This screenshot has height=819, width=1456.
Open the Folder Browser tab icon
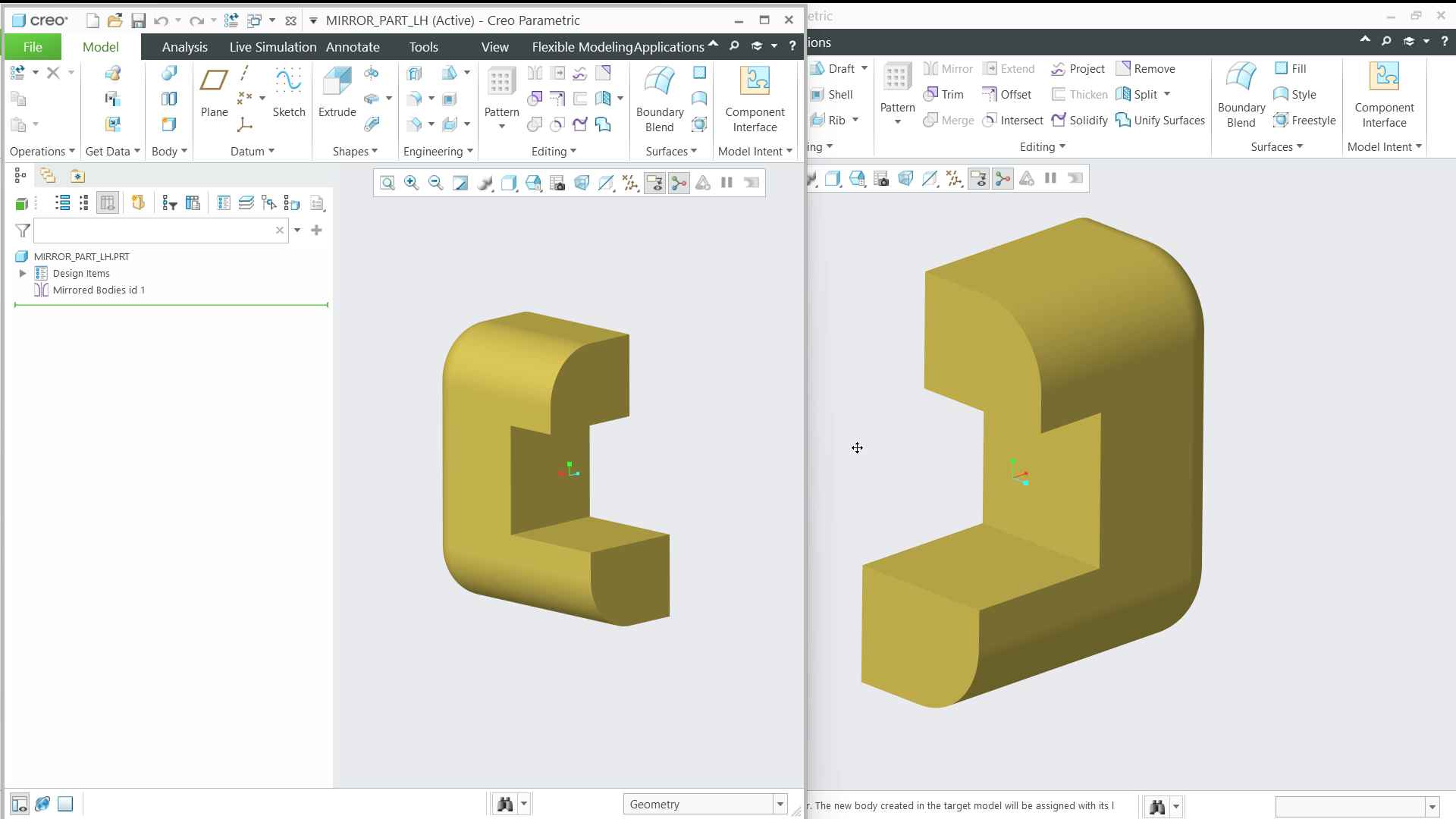[x=48, y=176]
